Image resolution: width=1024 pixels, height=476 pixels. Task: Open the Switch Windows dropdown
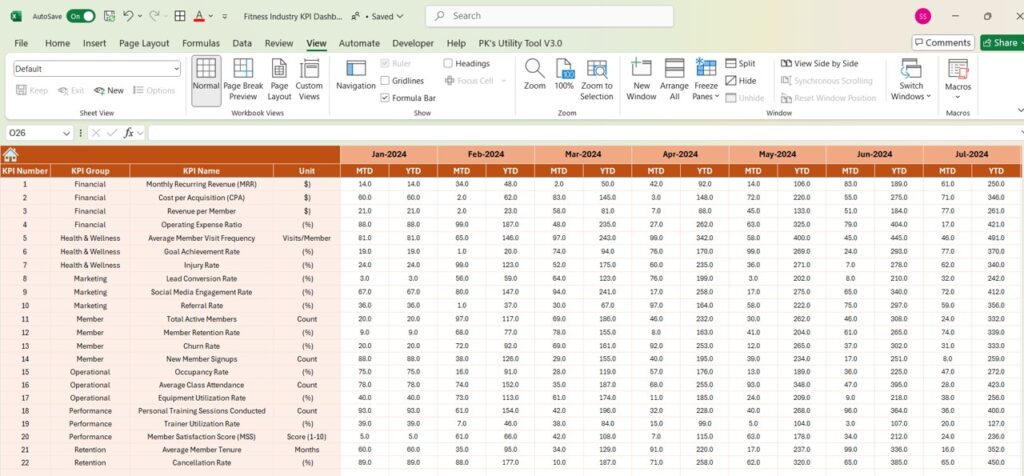click(x=911, y=80)
